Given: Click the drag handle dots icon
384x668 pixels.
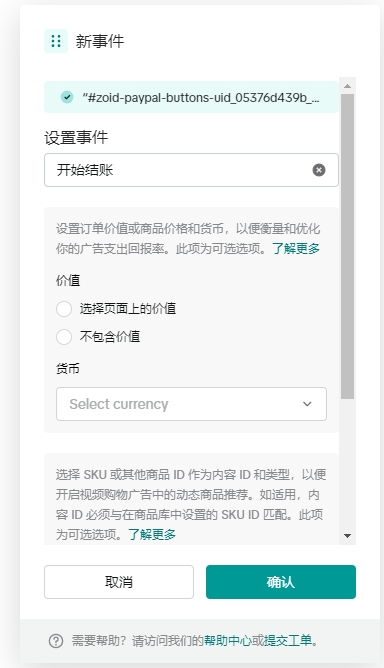Looking at the screenshot, I should pyautogui.click(x=56, y=41).
